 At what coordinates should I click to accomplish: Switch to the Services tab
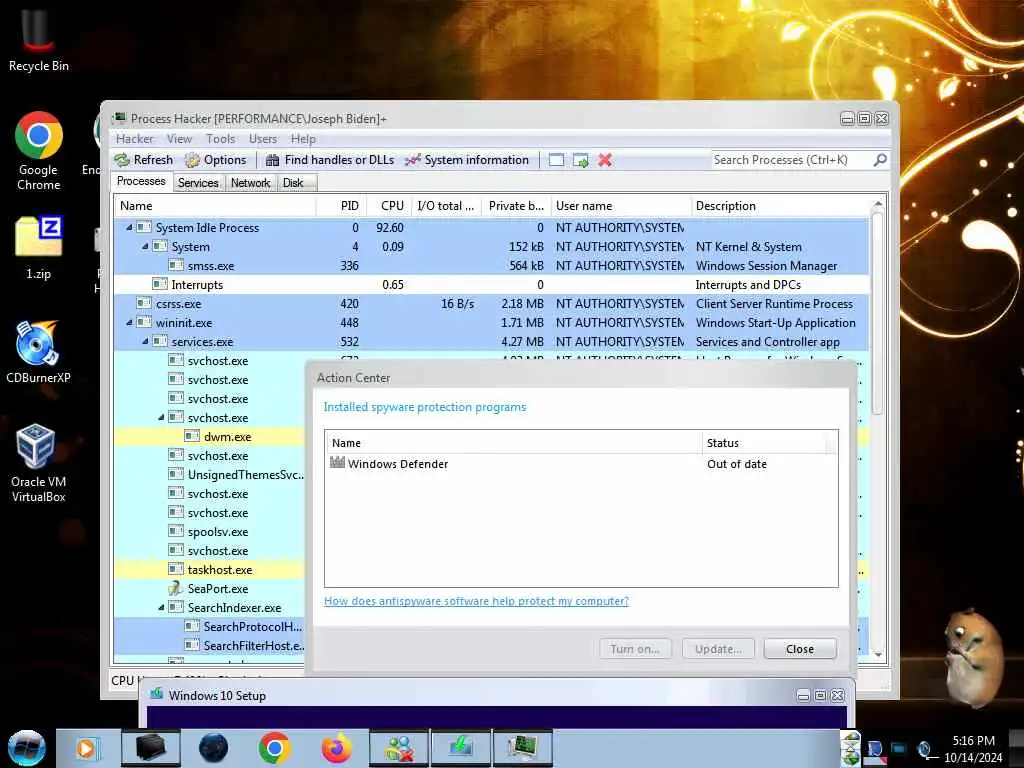pyautogui.click(x=198, y=183)
